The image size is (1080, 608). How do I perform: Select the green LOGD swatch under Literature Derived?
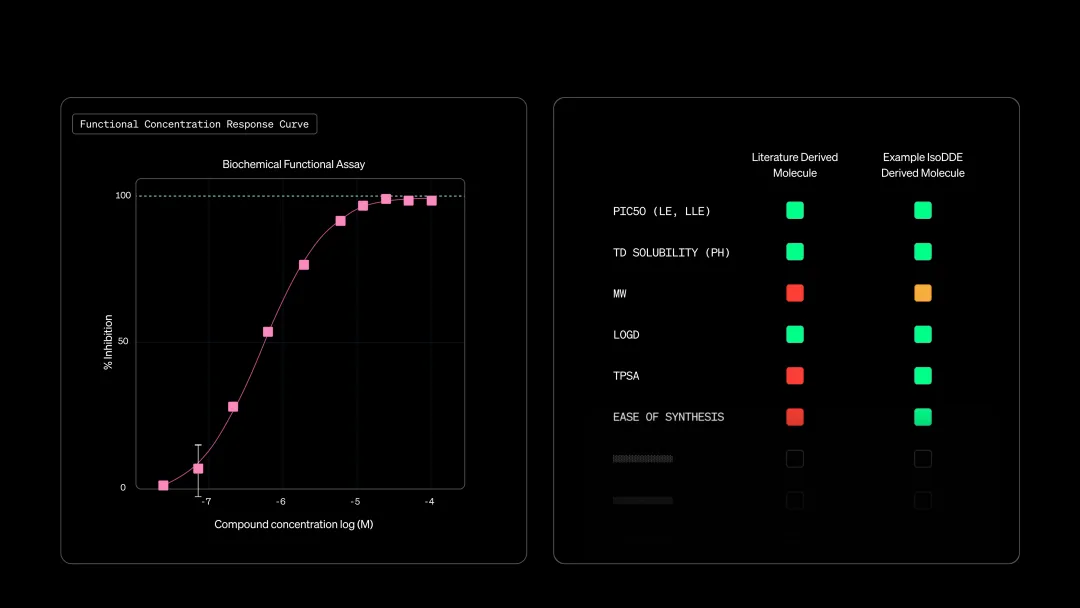(x=795, y=334)
